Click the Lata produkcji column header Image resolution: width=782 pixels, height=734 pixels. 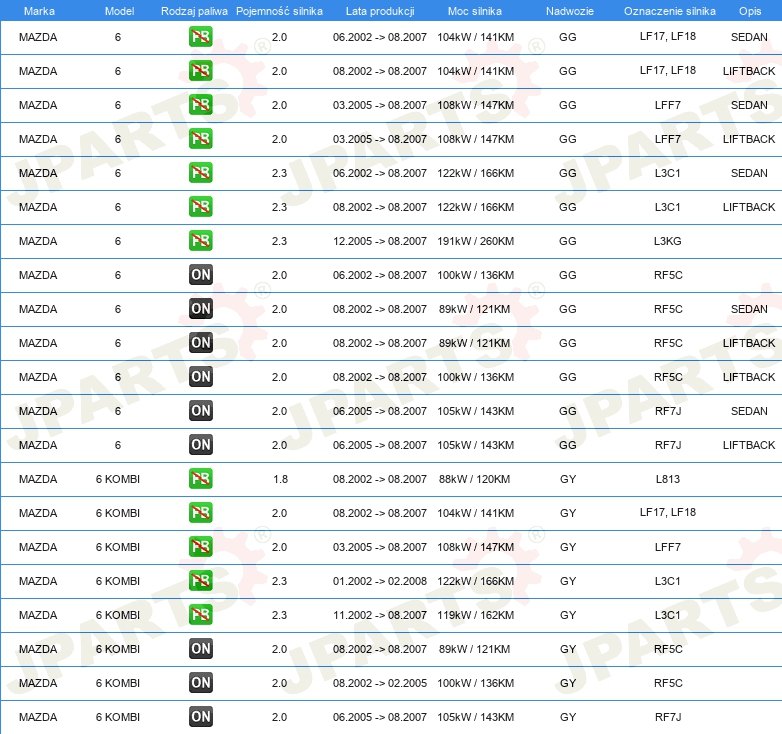point(380,11)
